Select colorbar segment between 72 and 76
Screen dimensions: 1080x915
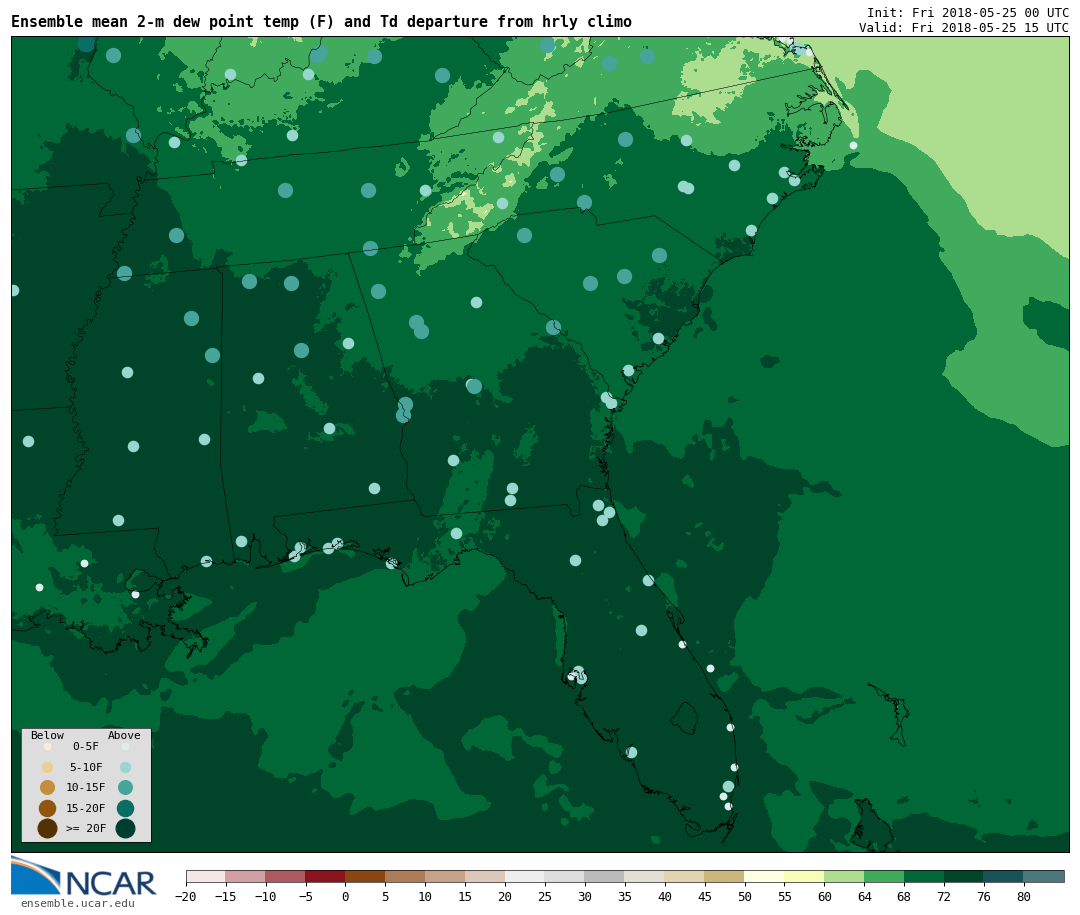click(x=965, y=876)
